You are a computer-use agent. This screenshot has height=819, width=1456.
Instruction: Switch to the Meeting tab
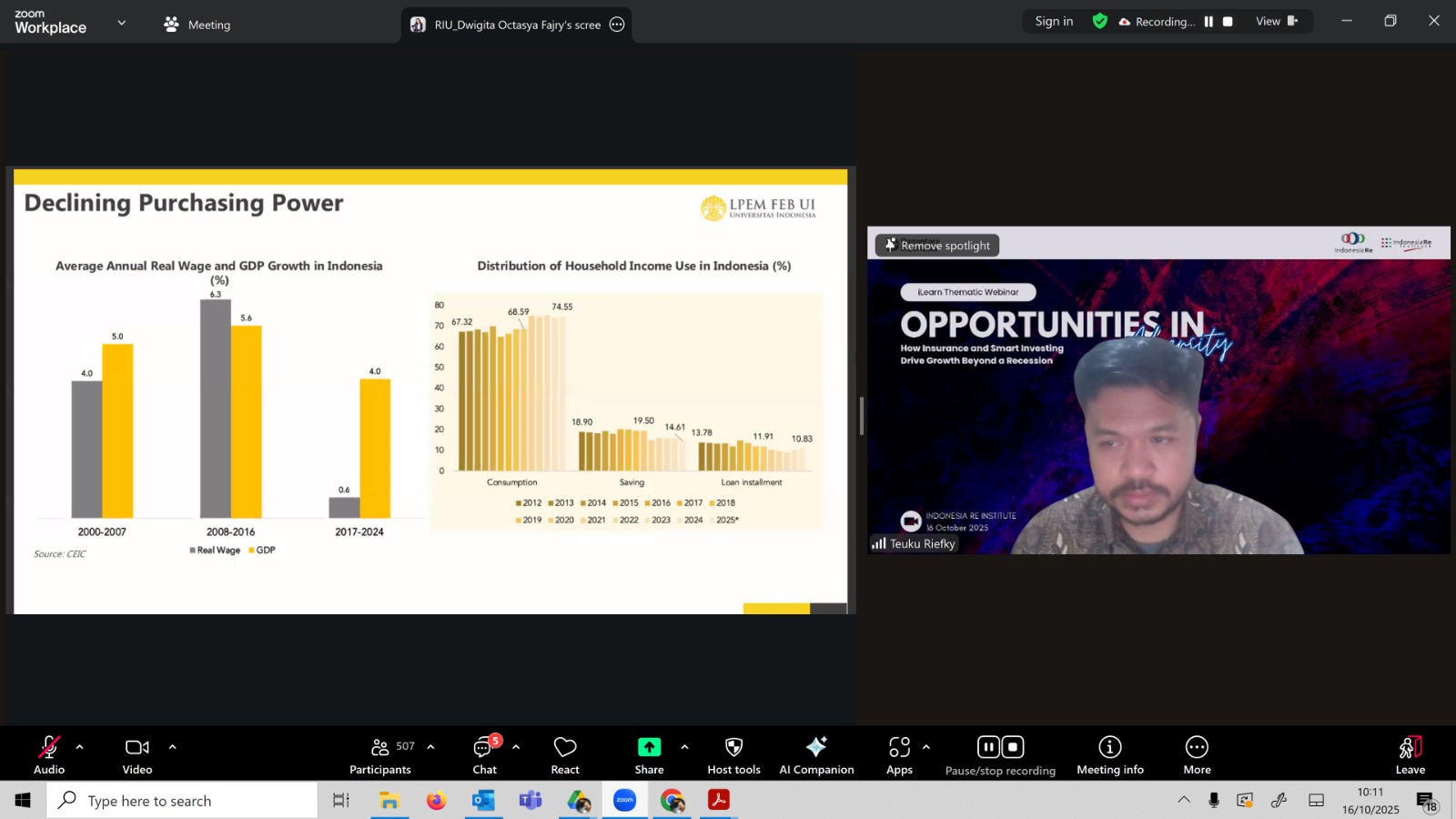pos(197,25)
